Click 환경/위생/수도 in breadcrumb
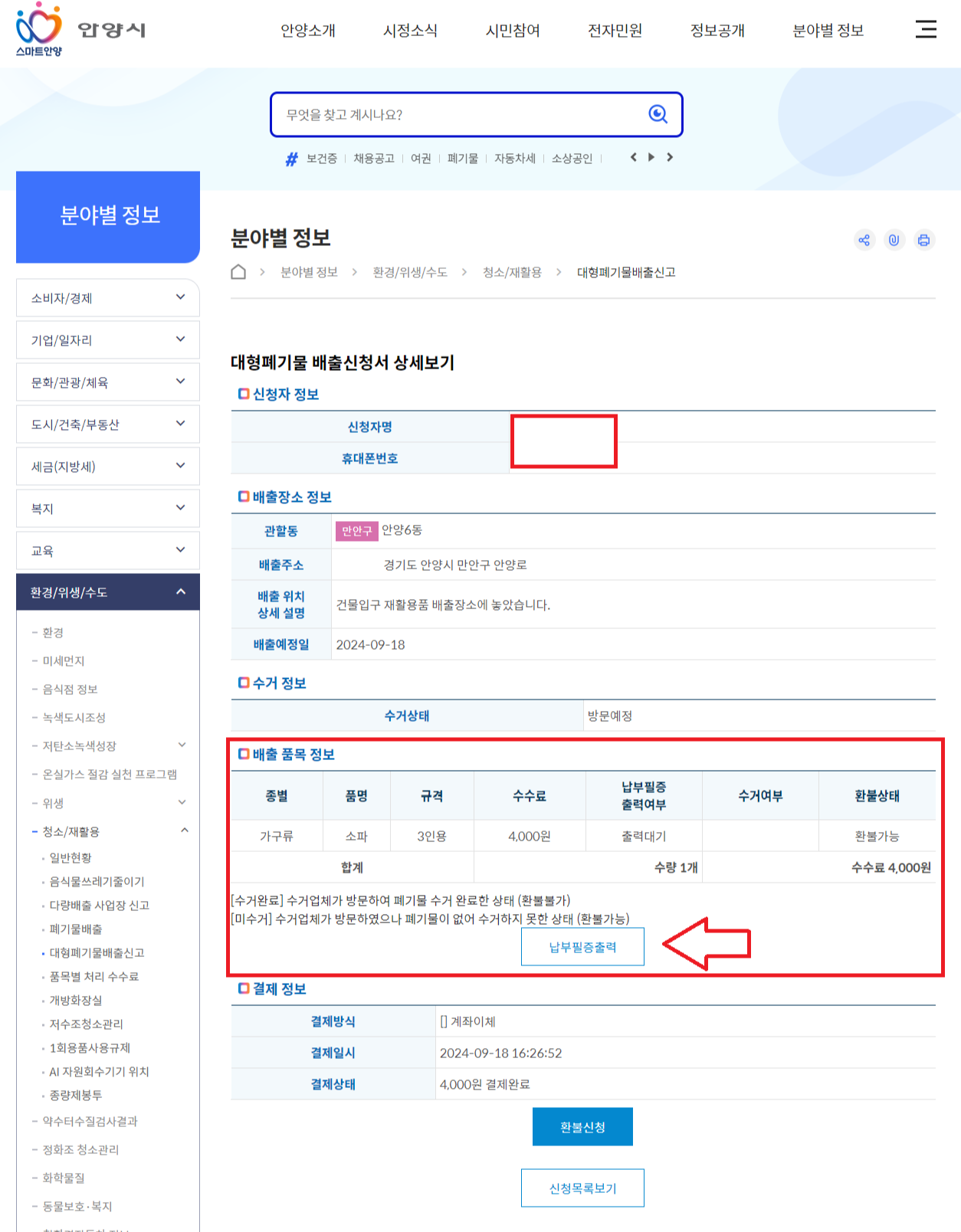The height and width of the screenshot is (1232, 961). 410,273
